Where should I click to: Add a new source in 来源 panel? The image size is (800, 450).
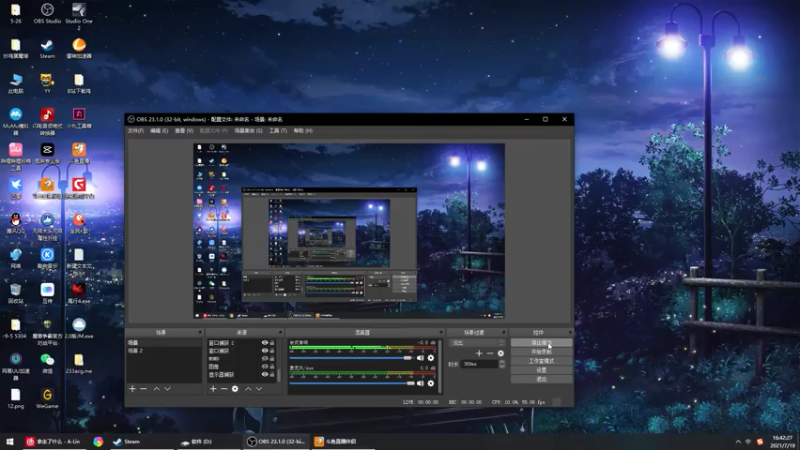tap(213, 389)
